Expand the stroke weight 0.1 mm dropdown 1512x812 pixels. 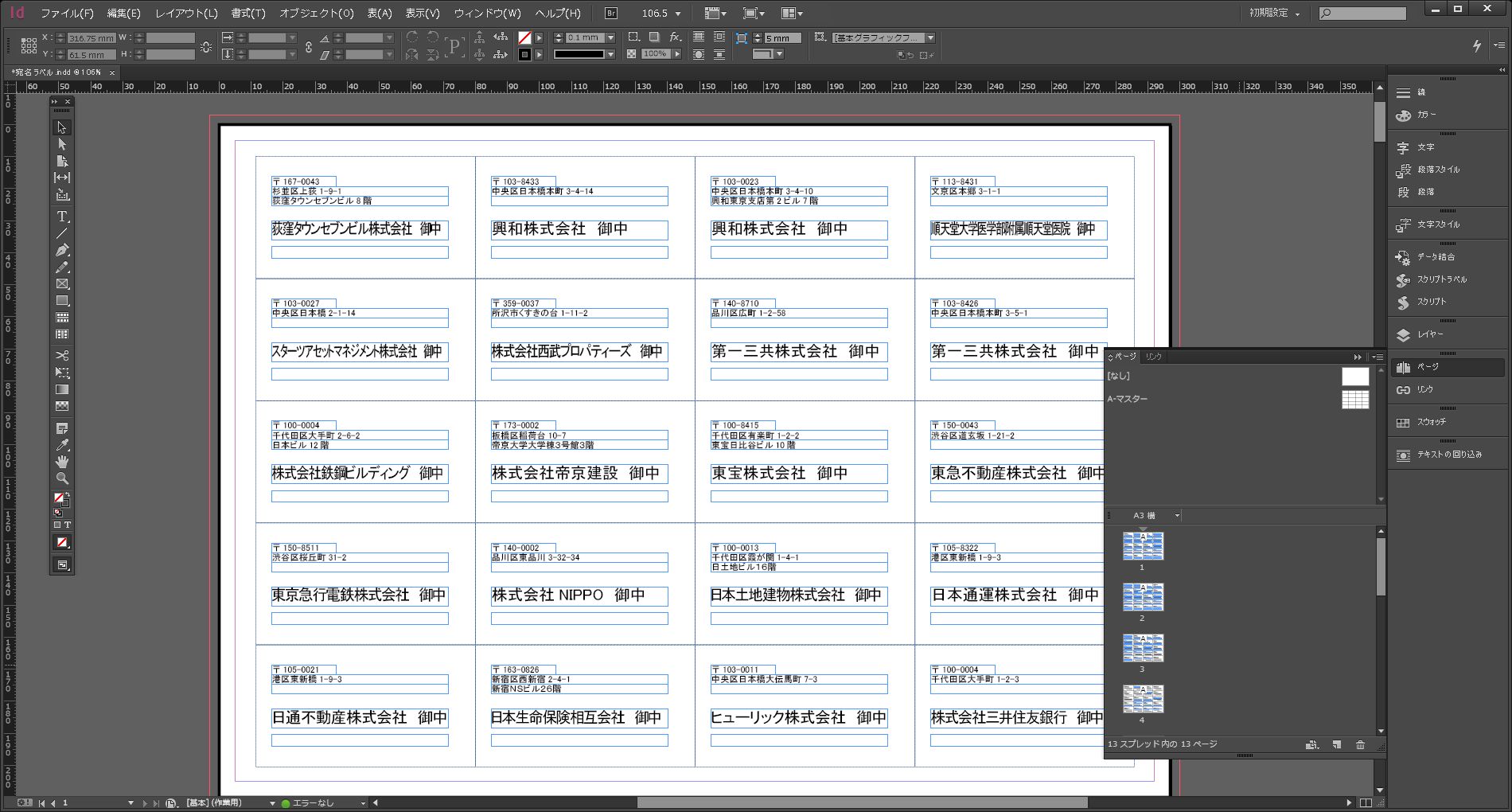pyautogui.click(x=610, y=37)
